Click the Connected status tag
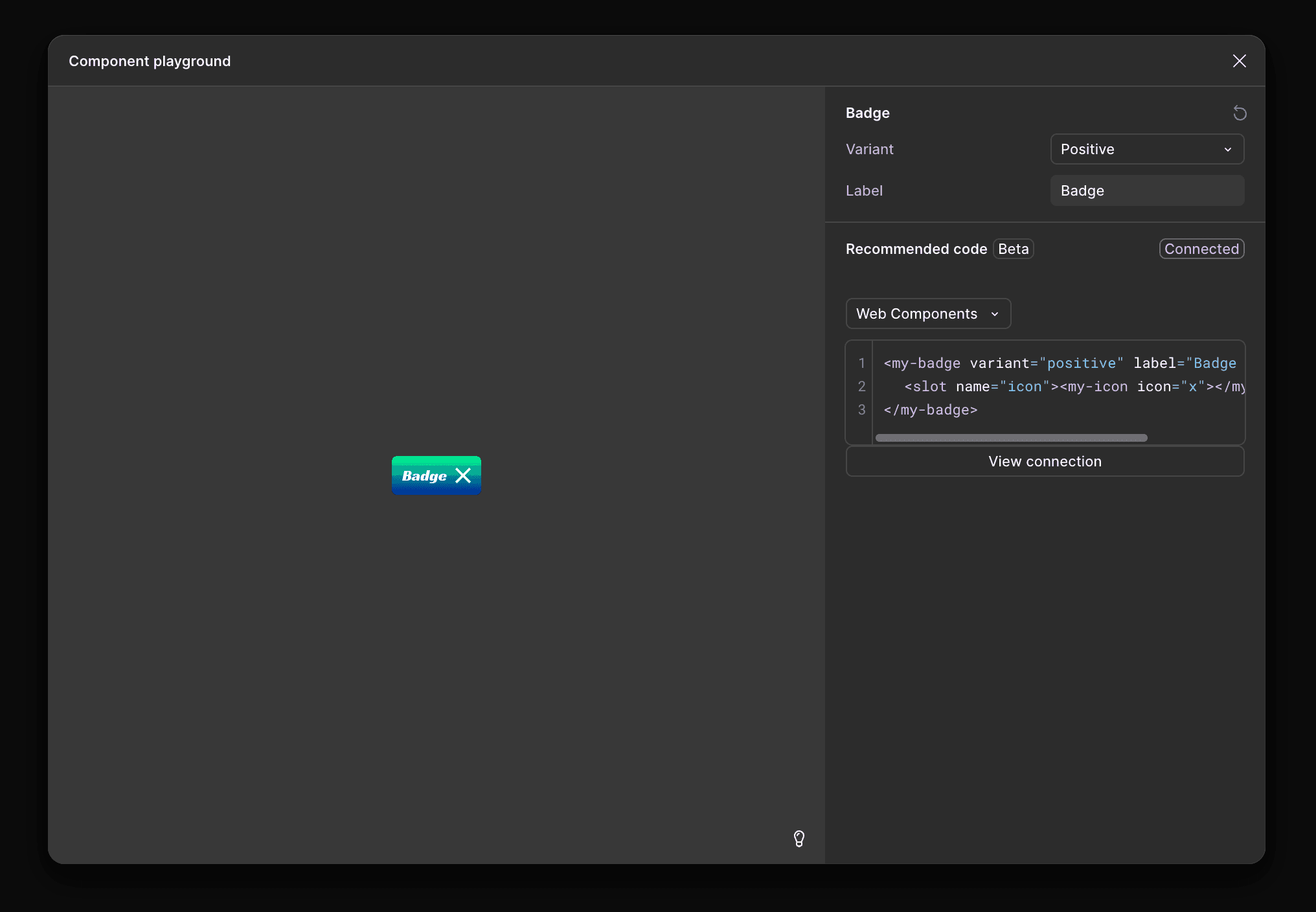The width and height of the screenshot is (1316, 912). pos(1201,249)
